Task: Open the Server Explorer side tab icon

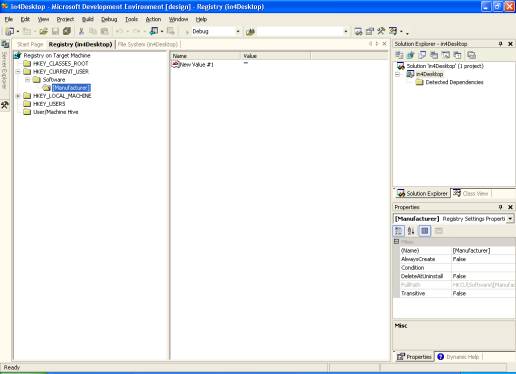Action: tap(5, 44)
